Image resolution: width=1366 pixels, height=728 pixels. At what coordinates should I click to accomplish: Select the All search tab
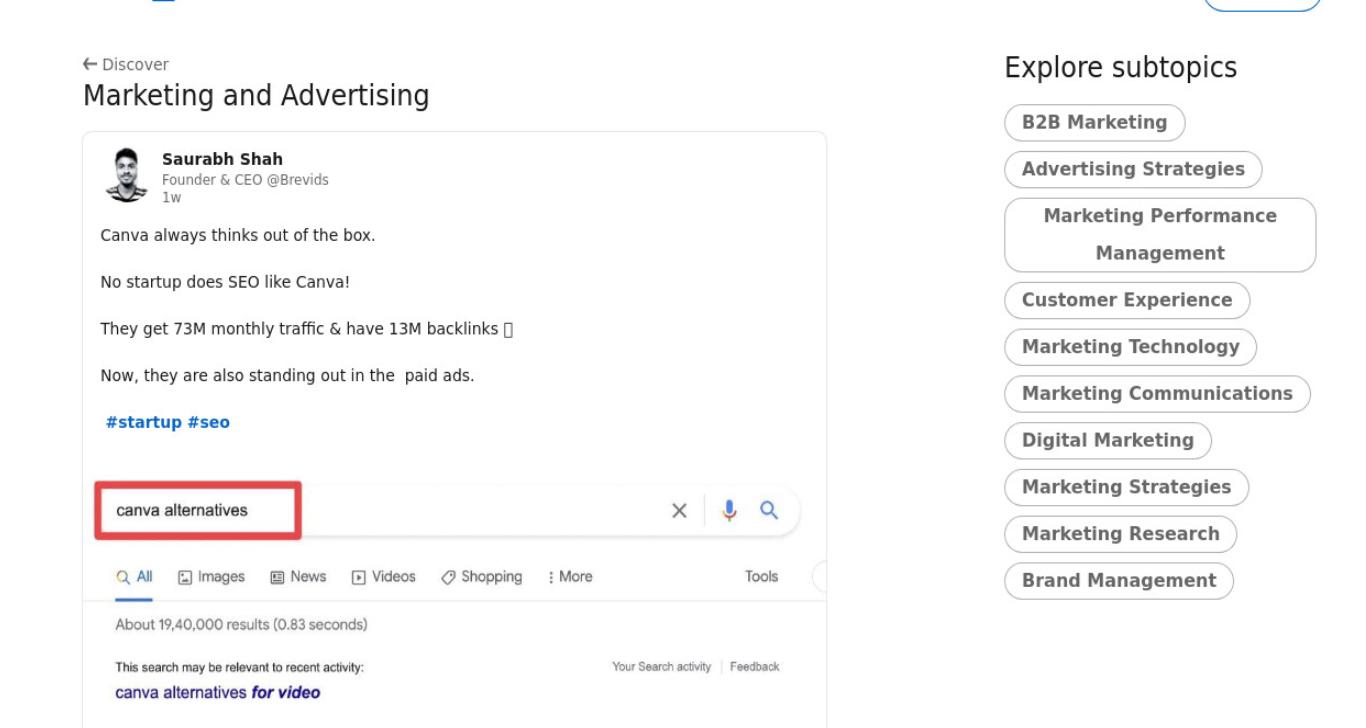pos(134,577)
